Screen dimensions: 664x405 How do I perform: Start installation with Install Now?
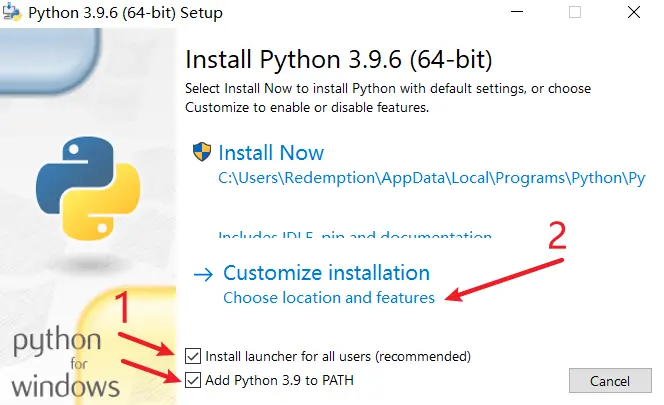[x=271, y=153]
